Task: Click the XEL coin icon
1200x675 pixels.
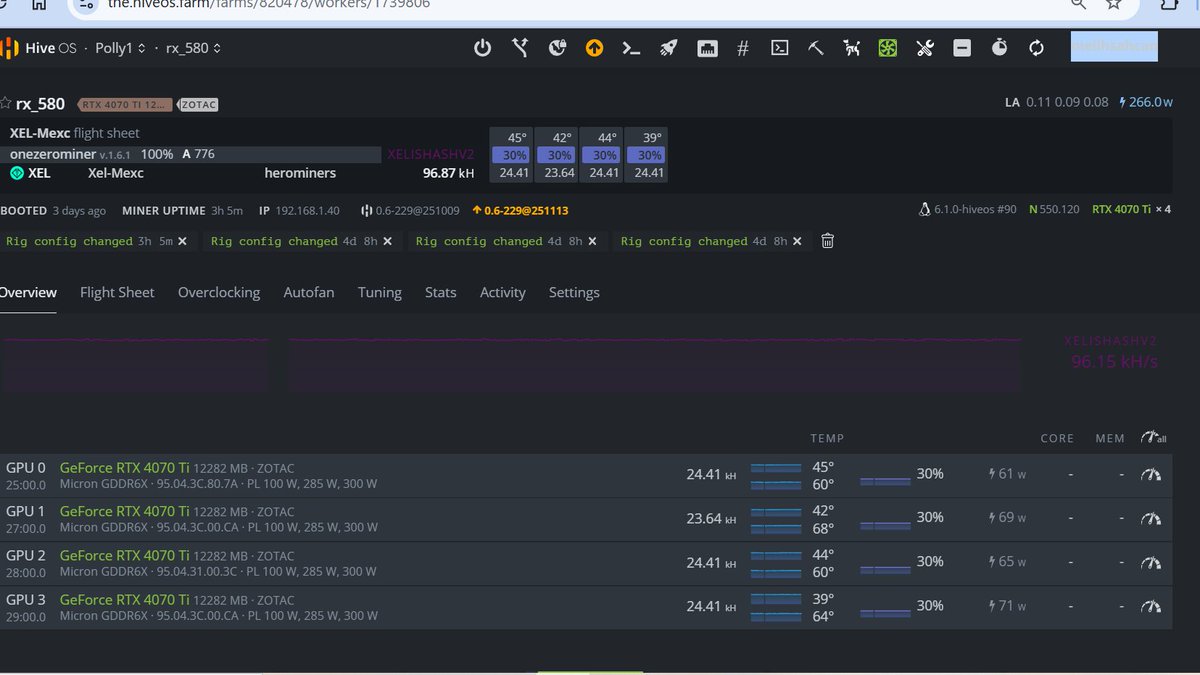Action: pyautogui.click(x=16, y=173)
